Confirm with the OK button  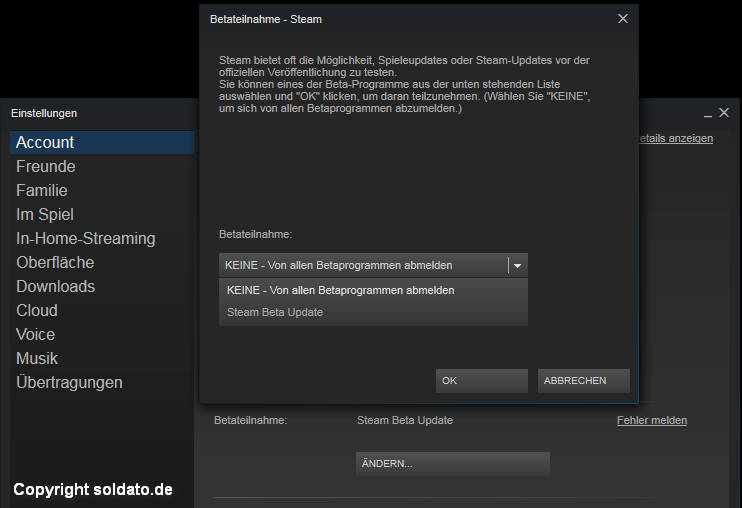click(482, 381)
